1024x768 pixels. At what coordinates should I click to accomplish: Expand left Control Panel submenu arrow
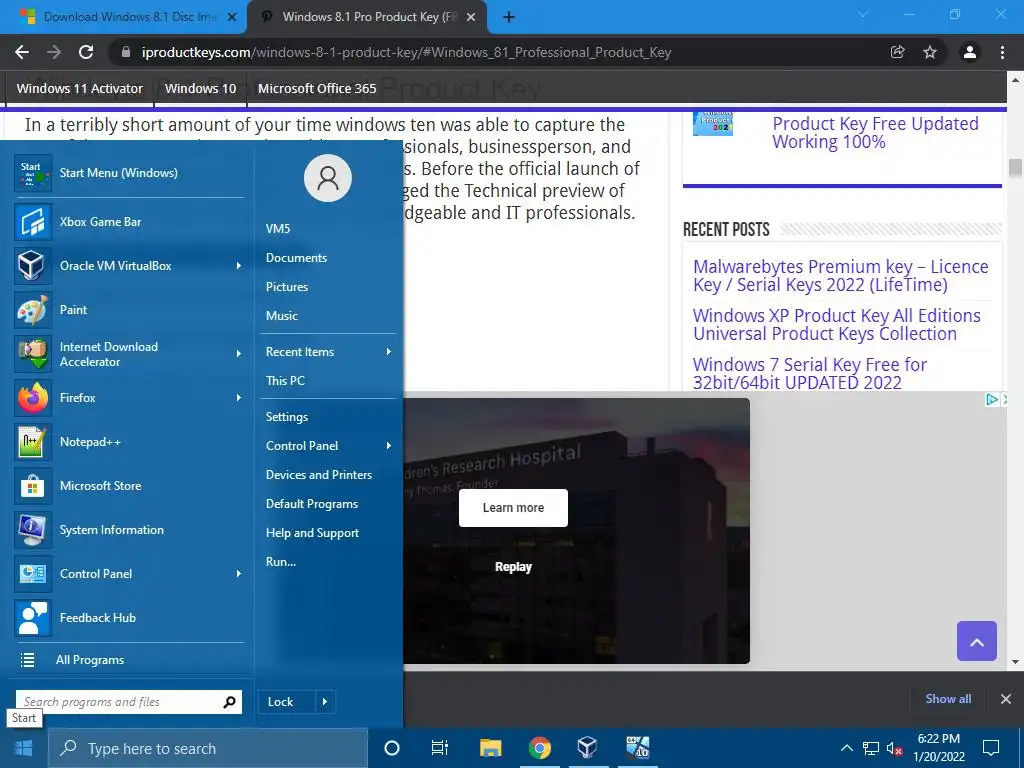click(238, 574)
